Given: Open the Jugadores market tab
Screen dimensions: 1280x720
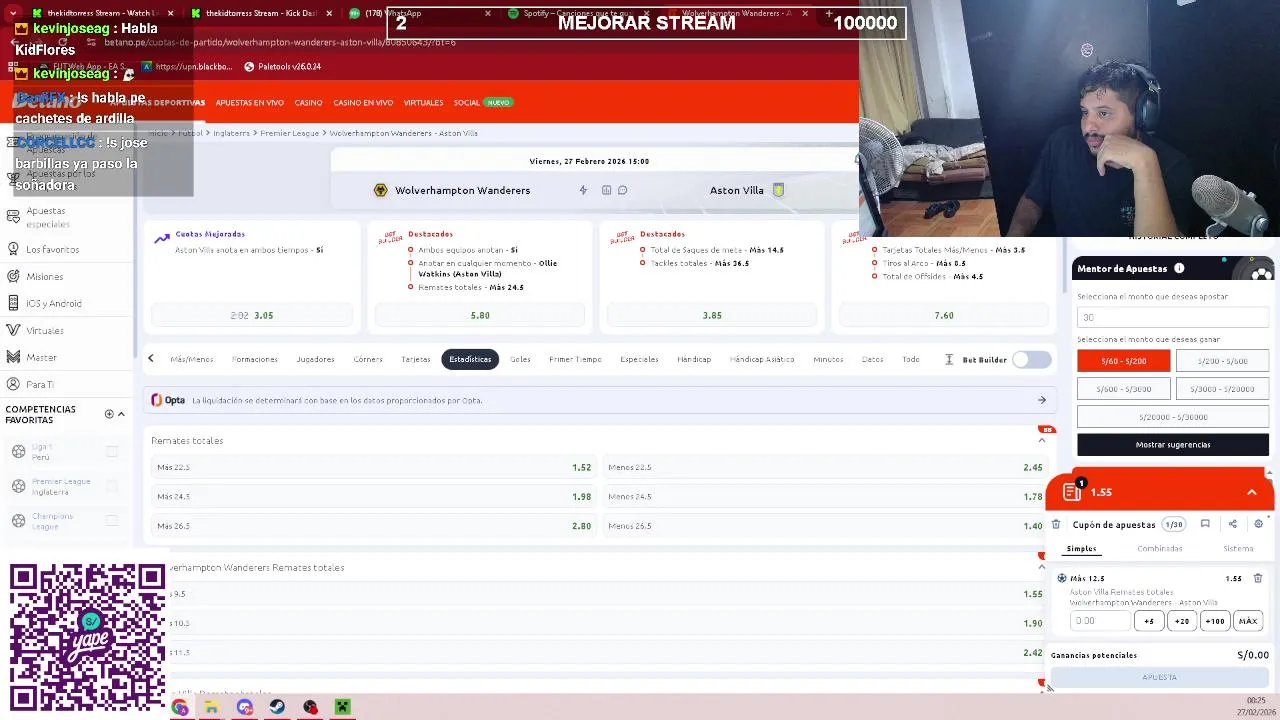Looking at the screenshot, I should (x=315, y=359).
